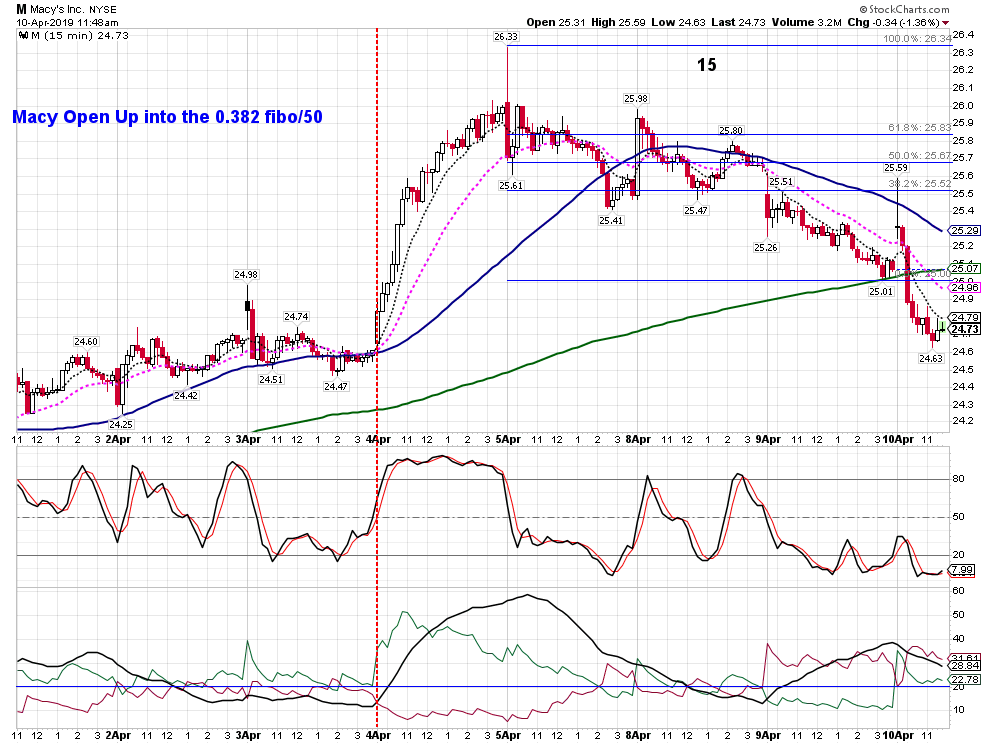Click the Volume 3.2M header value

pyautogui.click(x=806, y=22)
